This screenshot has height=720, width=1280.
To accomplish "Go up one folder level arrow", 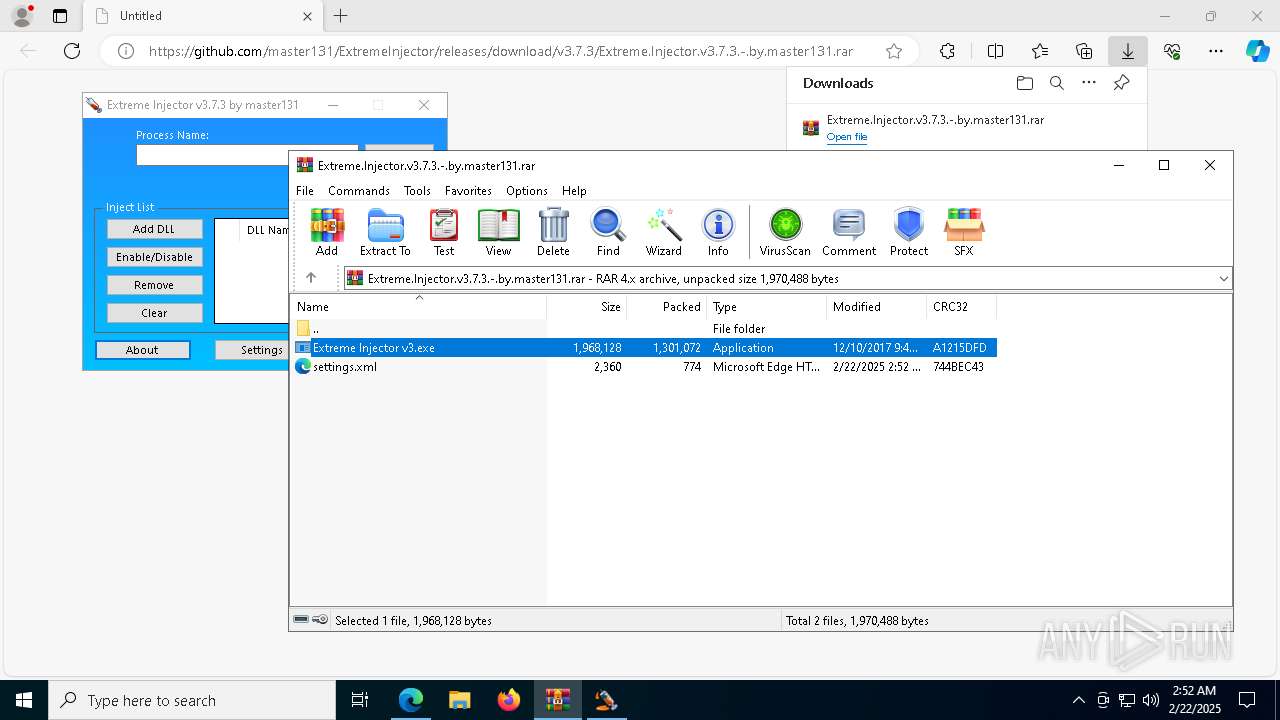I will (311, 278).
